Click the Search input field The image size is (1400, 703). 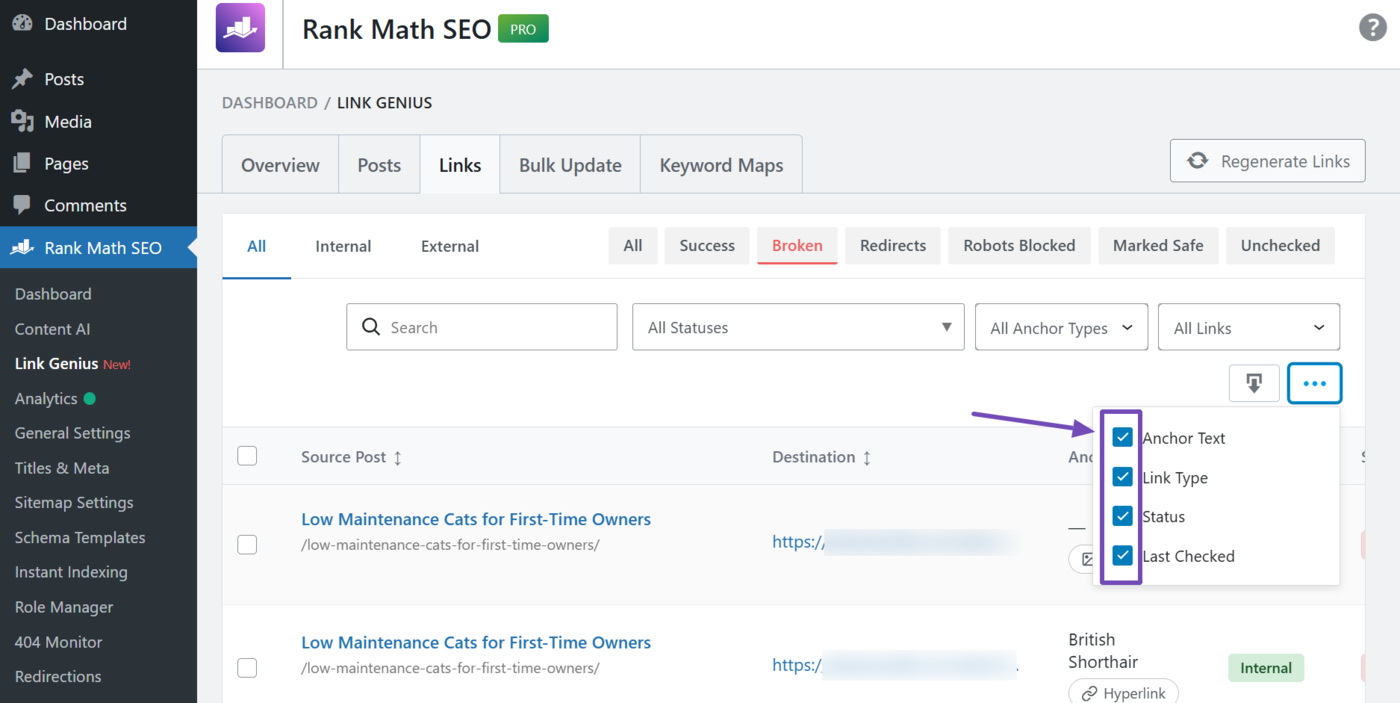[482, 327]
